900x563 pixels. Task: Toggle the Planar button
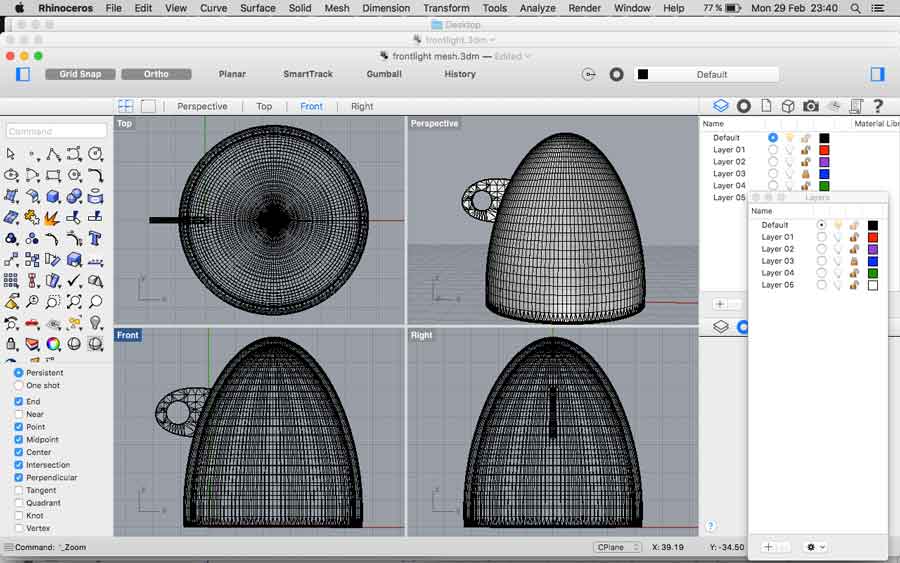pos(232,74)
